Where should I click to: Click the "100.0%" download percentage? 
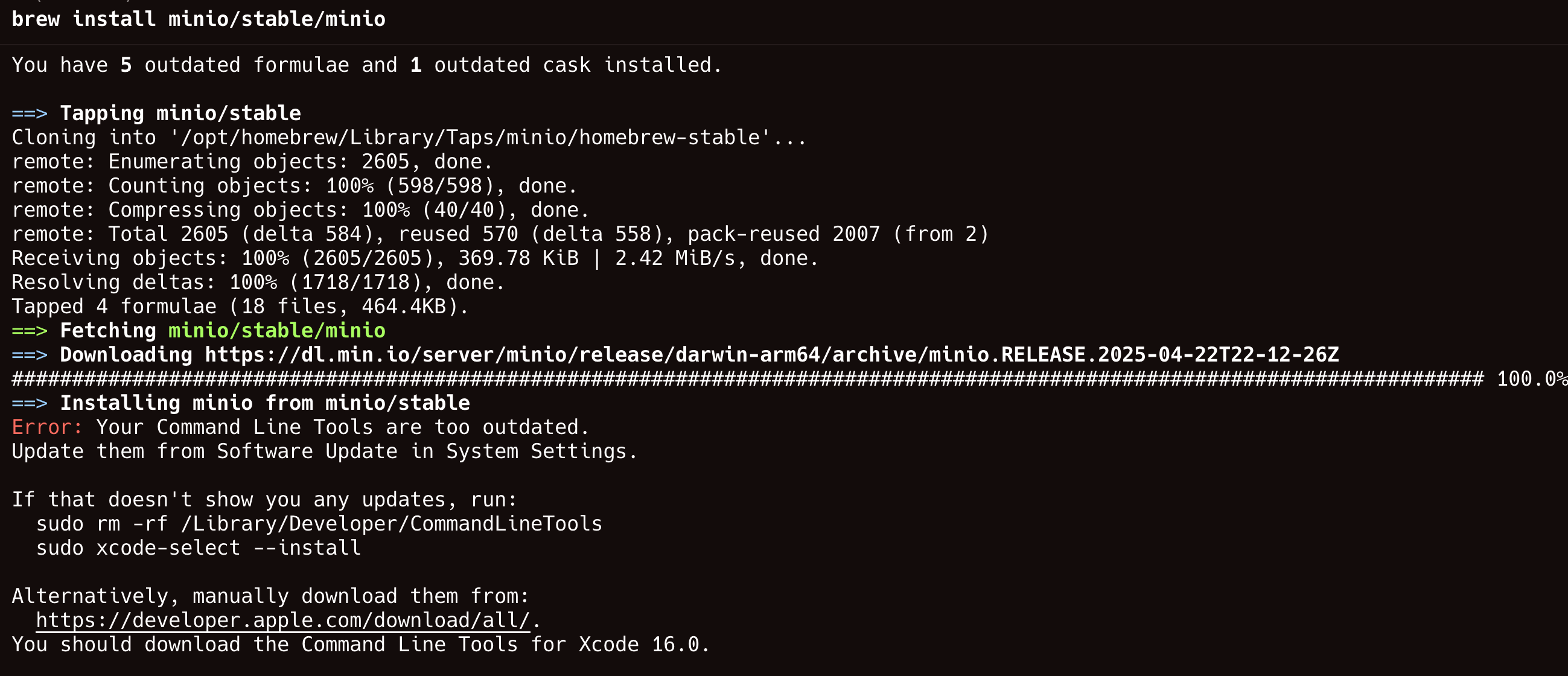click(1530, 379)
